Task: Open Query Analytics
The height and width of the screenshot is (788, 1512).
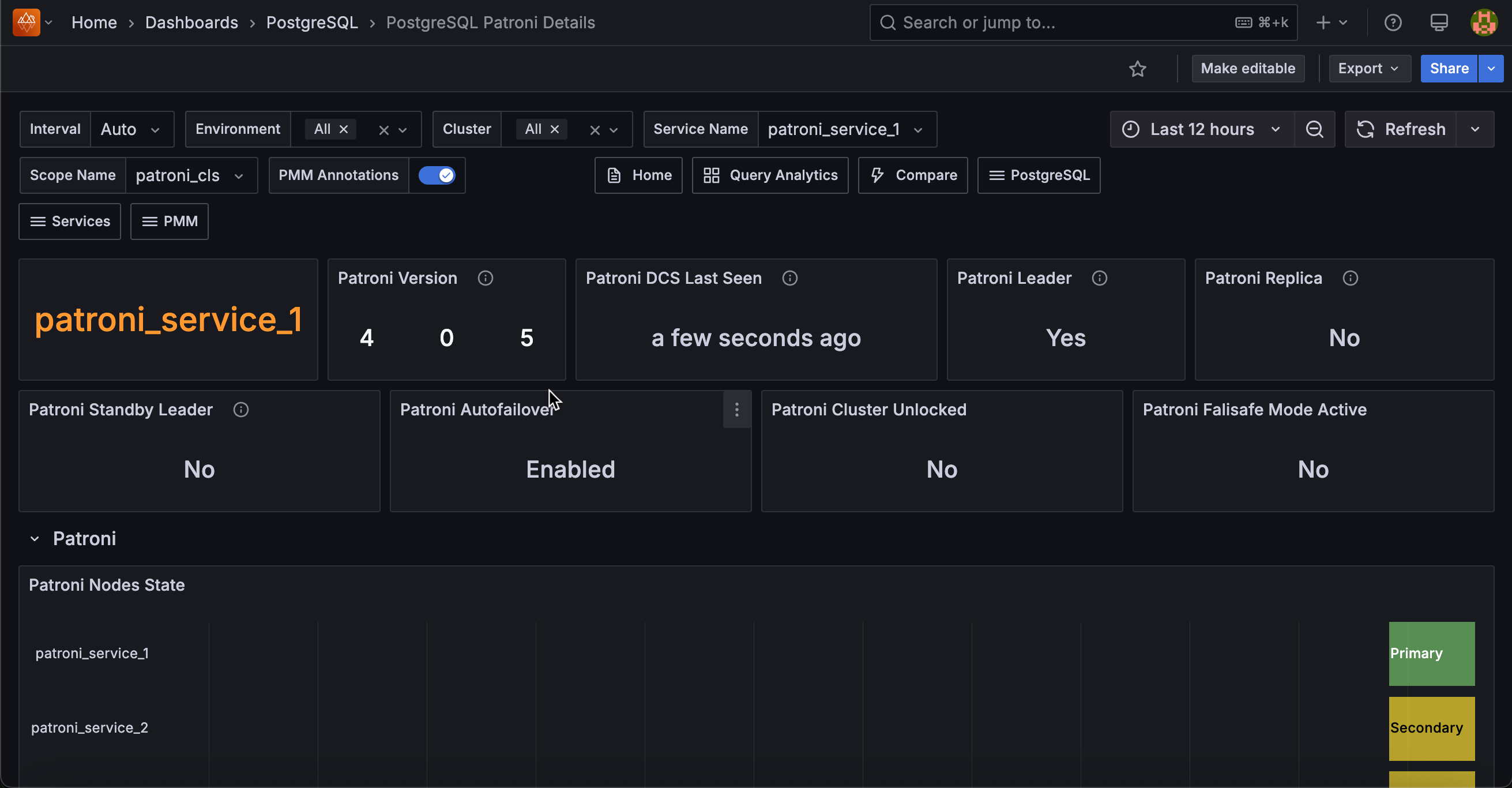Action: point(769,175)
